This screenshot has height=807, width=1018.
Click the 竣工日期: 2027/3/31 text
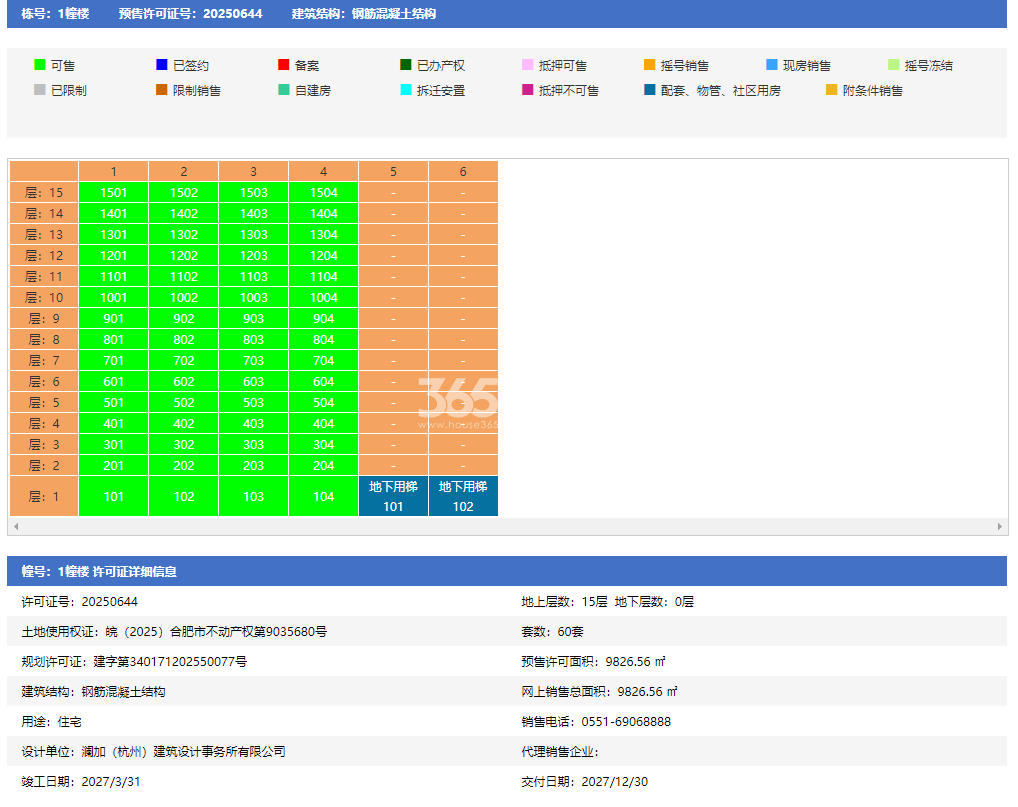tap(81, 782)
